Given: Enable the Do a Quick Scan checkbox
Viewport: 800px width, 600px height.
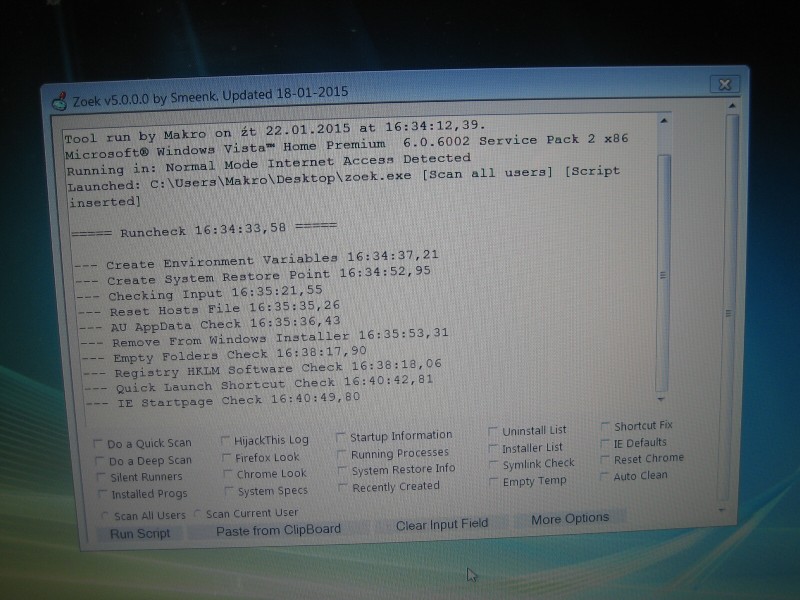Looking at the screenshot, I should pos(98,443).
